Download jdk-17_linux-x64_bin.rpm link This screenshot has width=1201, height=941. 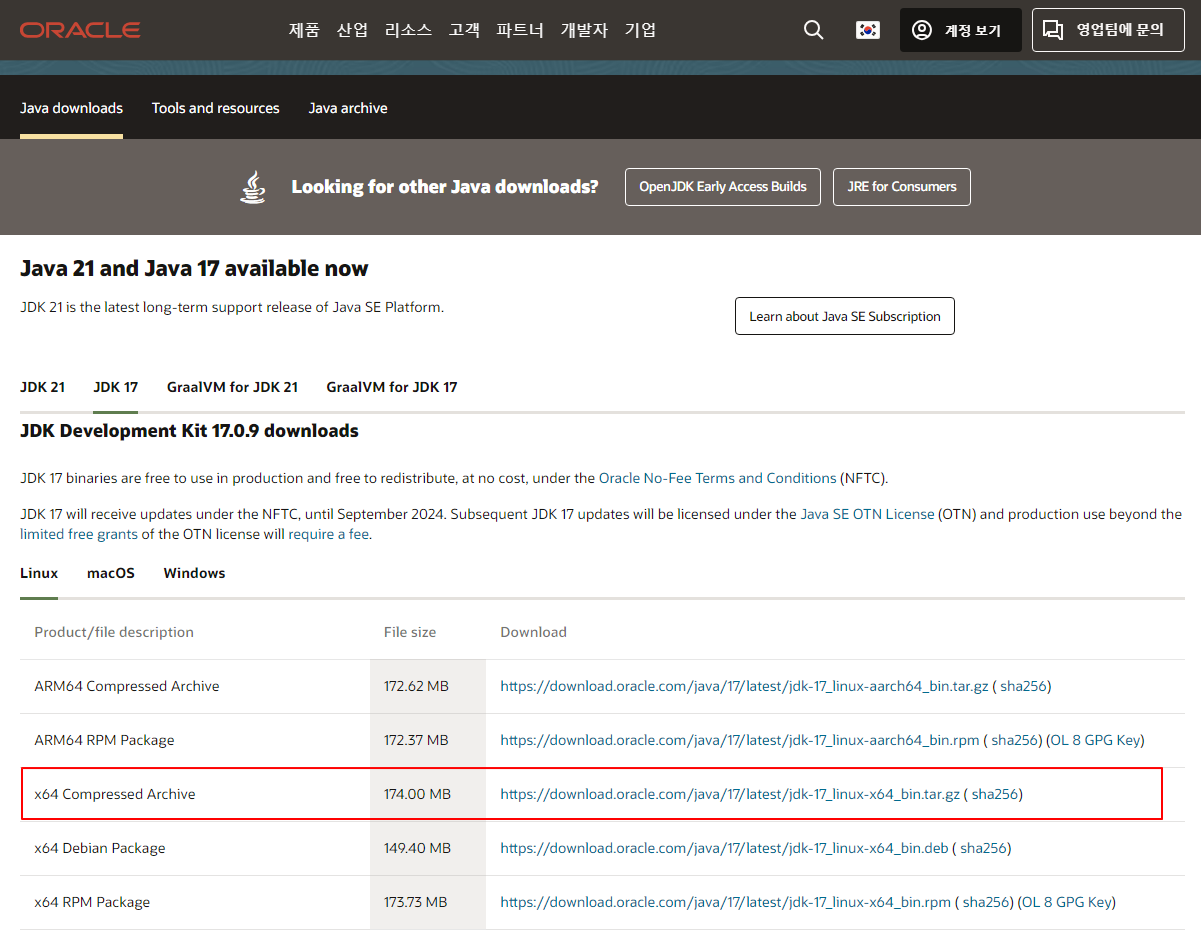pos(726,902)
